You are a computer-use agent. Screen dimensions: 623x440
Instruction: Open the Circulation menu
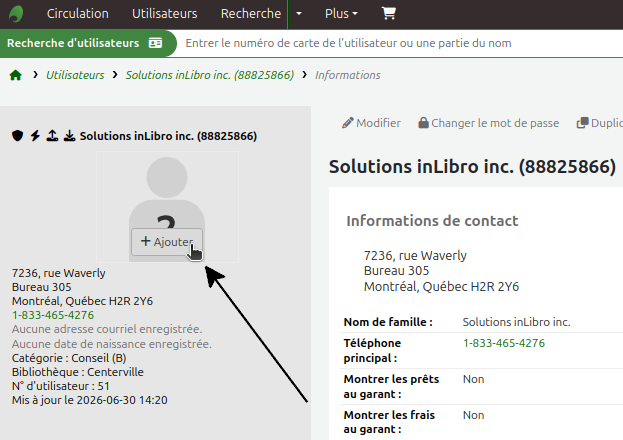(77, 14)
